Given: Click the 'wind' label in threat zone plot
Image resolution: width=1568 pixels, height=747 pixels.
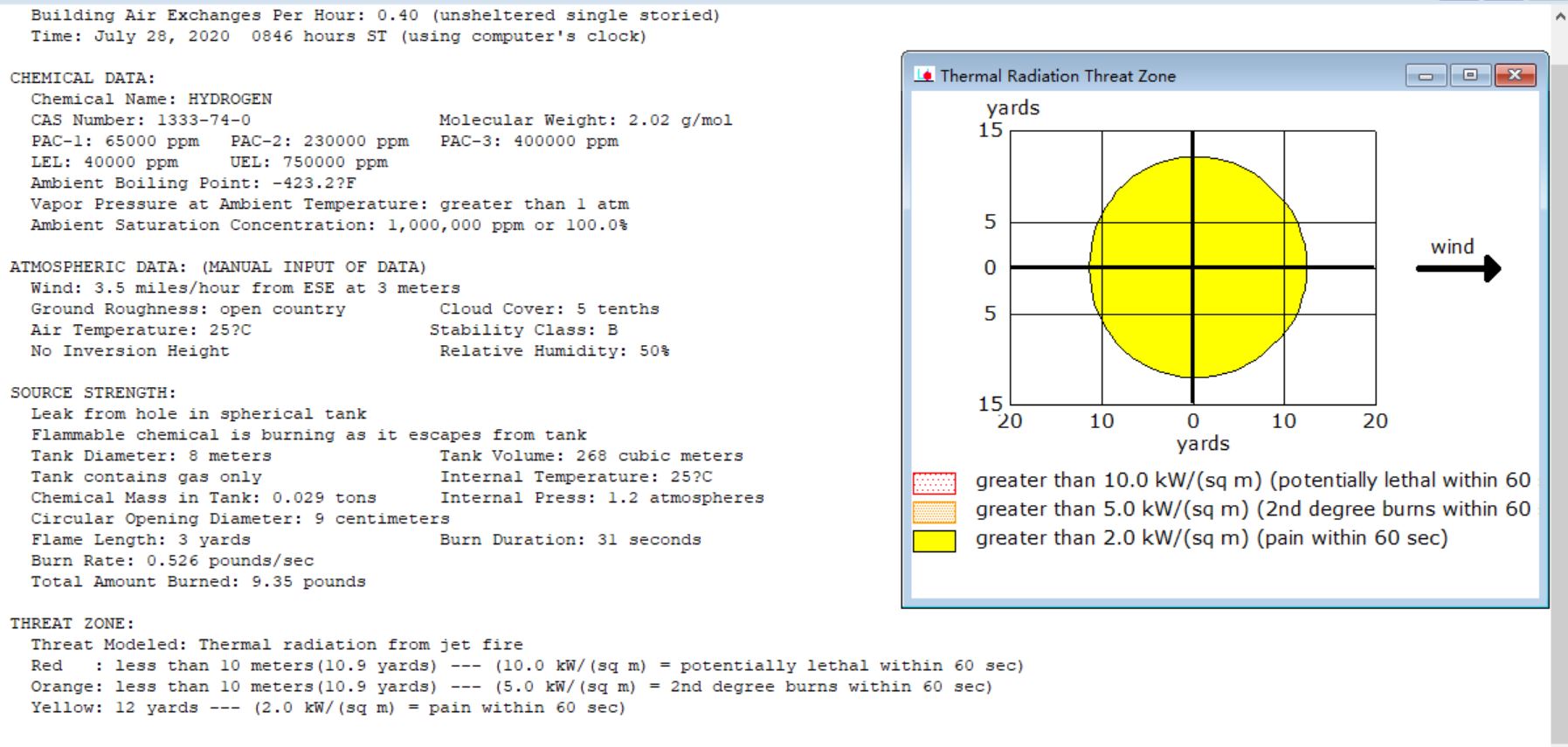Looking at the screenshot, I should tap(1452, 246).
